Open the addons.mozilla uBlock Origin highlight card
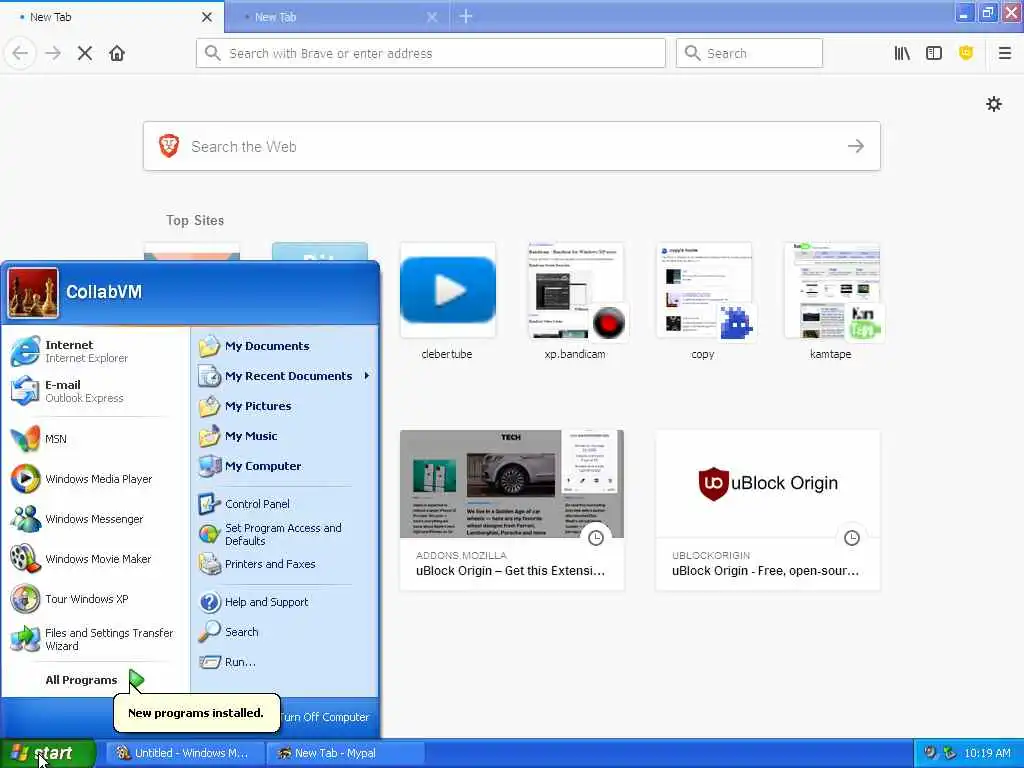 tap(512, 510)
